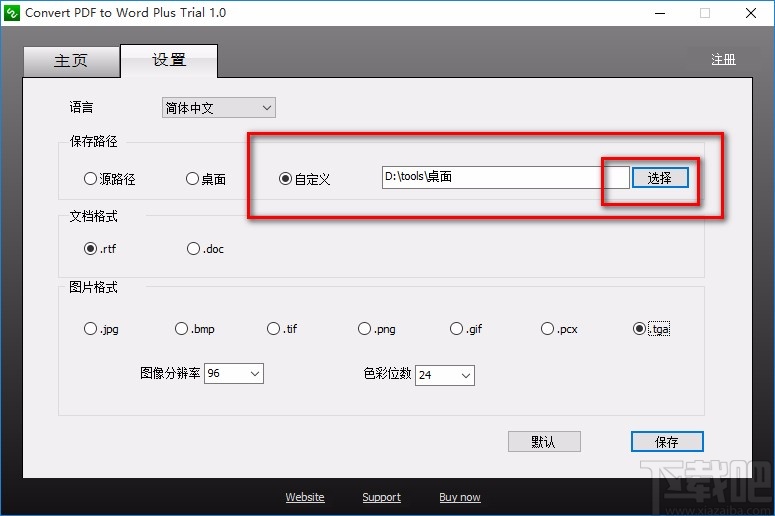
Task: Click the Buy now link
Action: 460,497
